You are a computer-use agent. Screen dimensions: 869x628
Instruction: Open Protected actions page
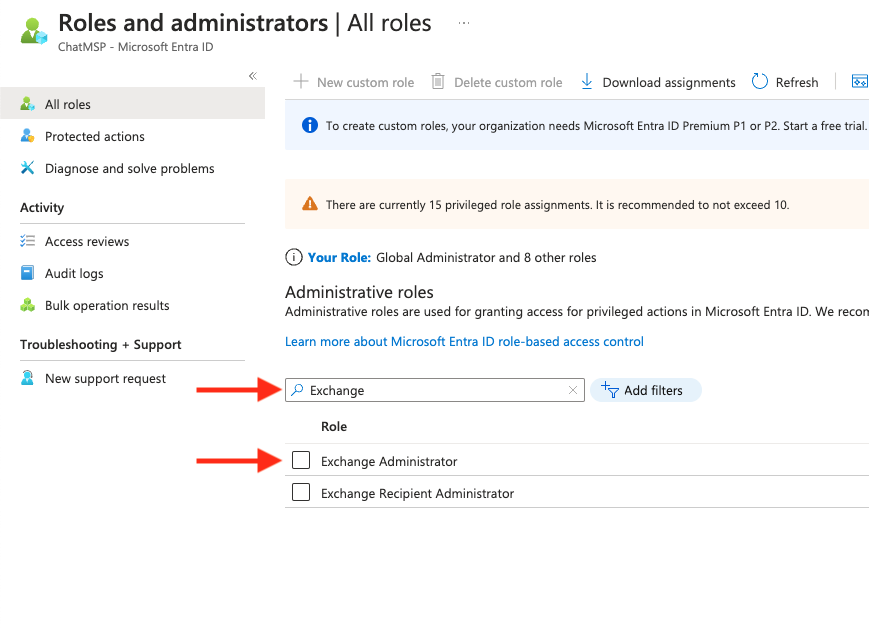click(x=94, y=136)
